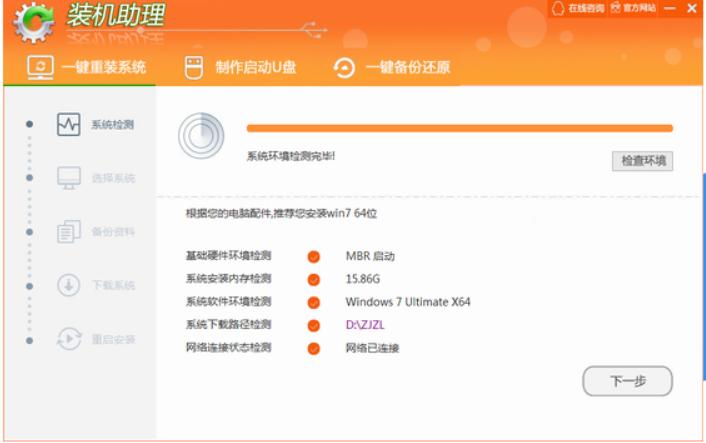Click the orange detection progress bar
706x443 pixels.
[460, 129]
